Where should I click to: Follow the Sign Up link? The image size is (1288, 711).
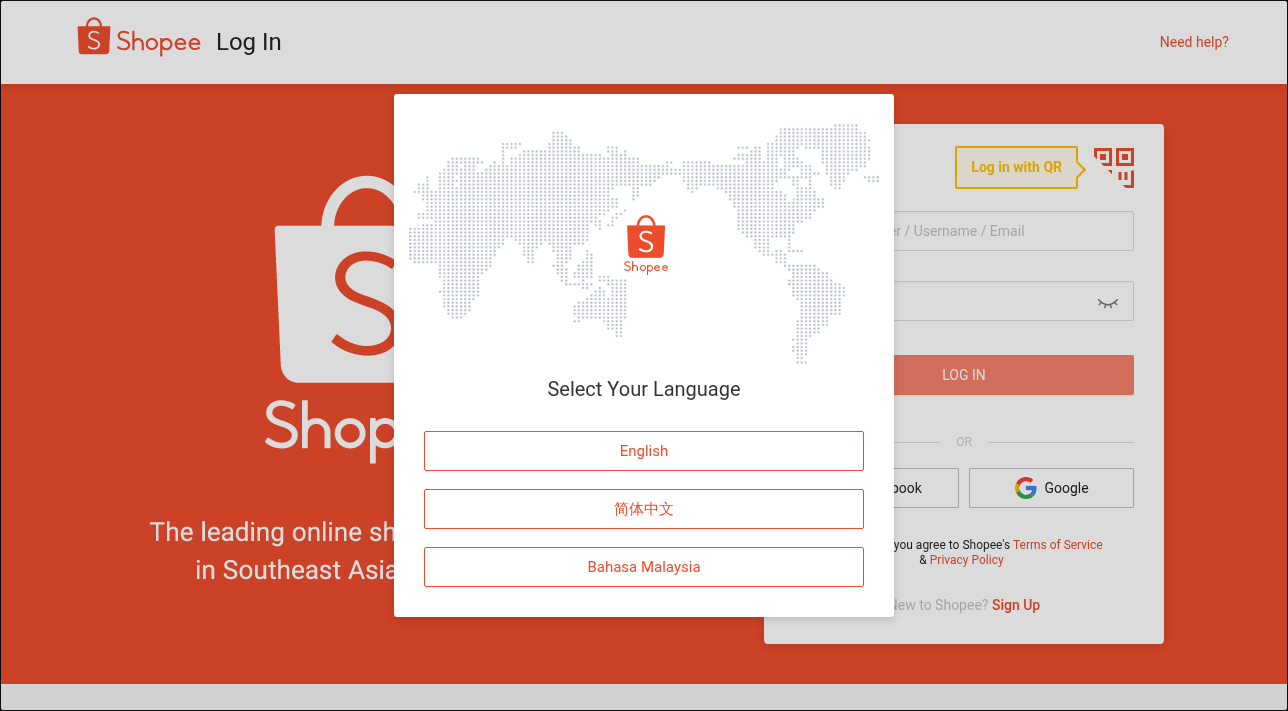(1016, 605)
